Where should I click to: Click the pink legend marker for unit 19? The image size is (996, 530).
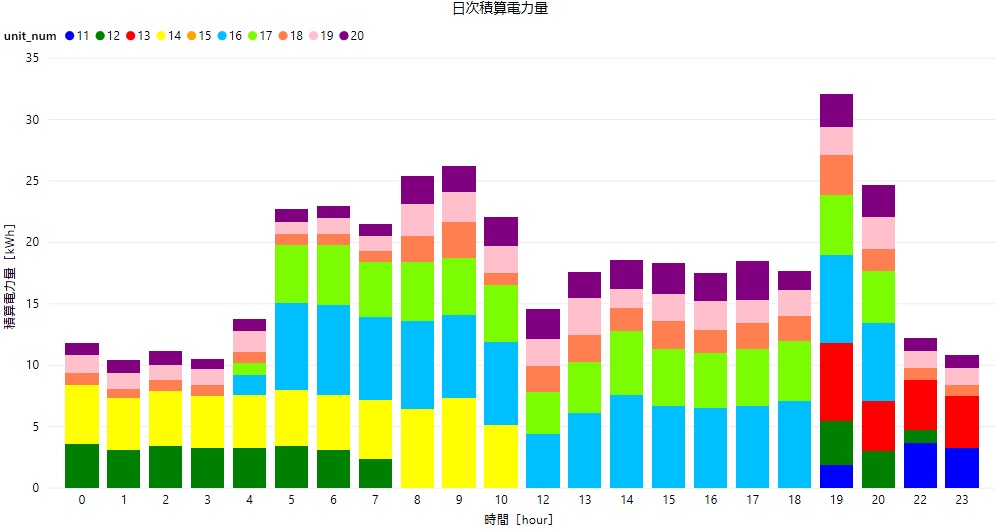click(314, 36)
